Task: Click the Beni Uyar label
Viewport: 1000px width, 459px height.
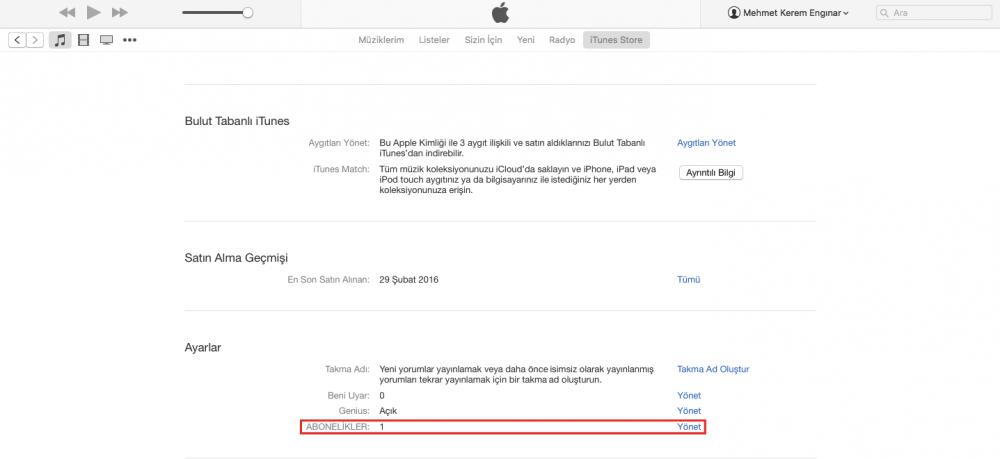Action: point(350,395)
